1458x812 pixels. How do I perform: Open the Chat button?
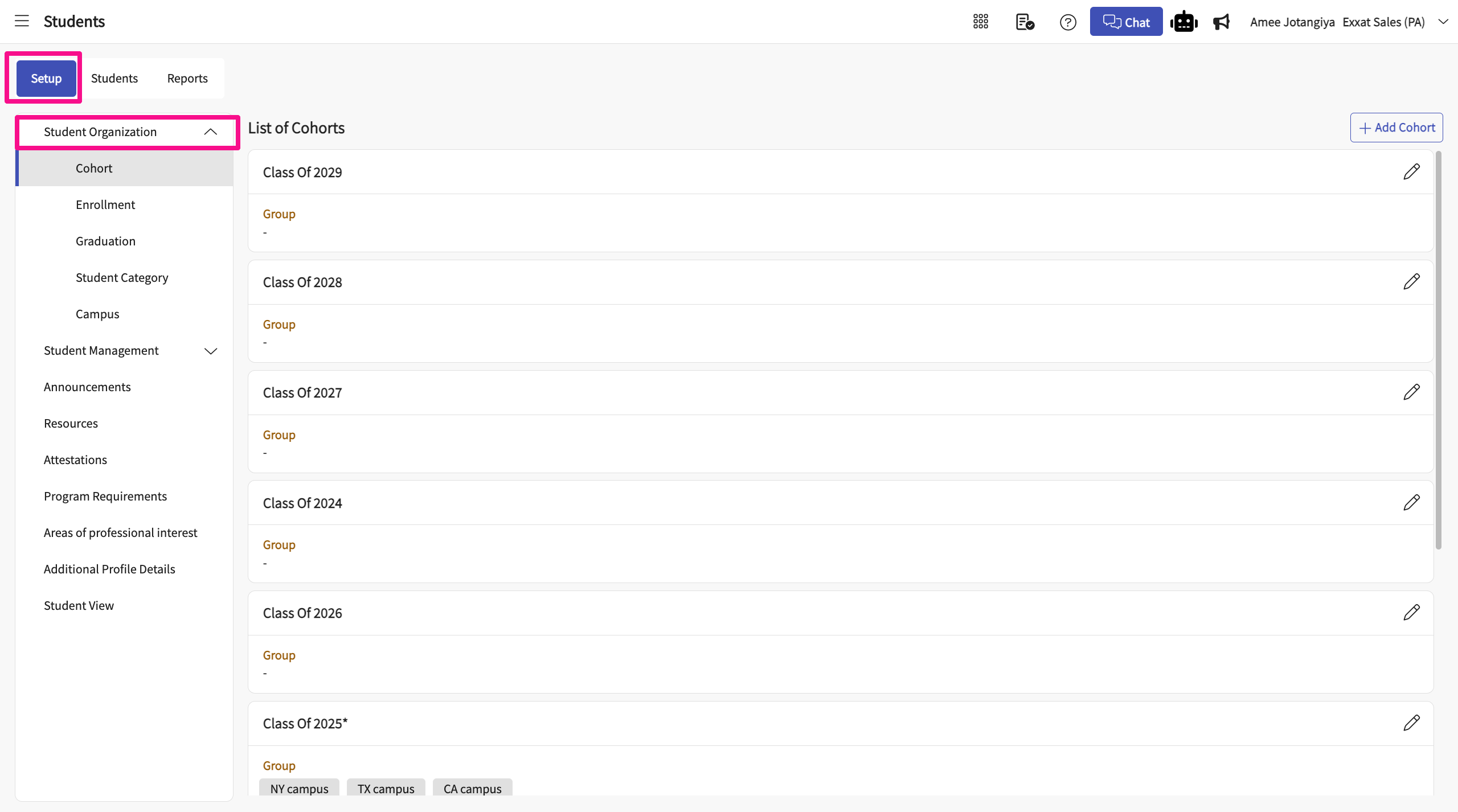point(1126,22)
